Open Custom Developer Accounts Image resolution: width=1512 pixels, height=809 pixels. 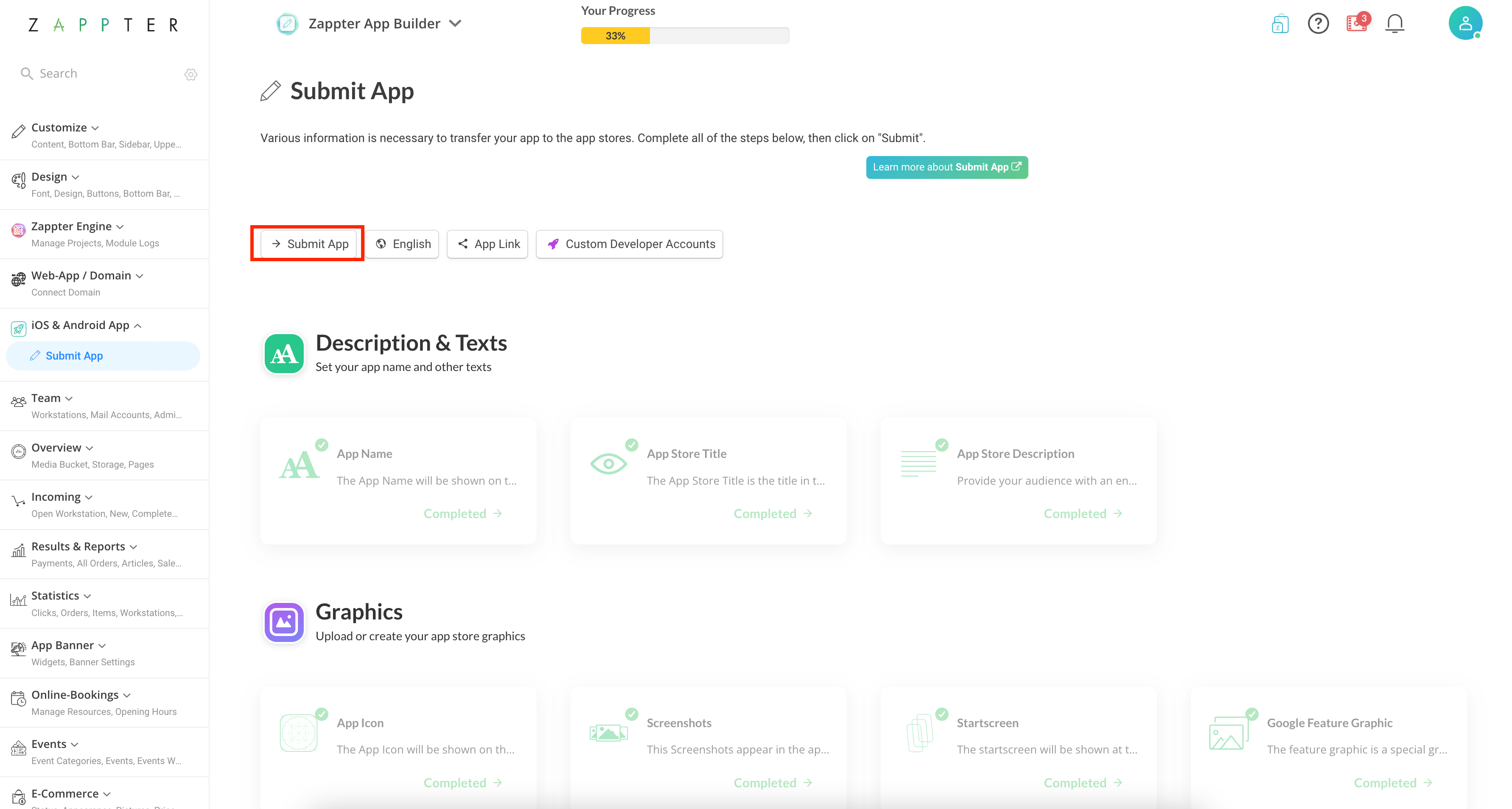click(x=630, y=244)
